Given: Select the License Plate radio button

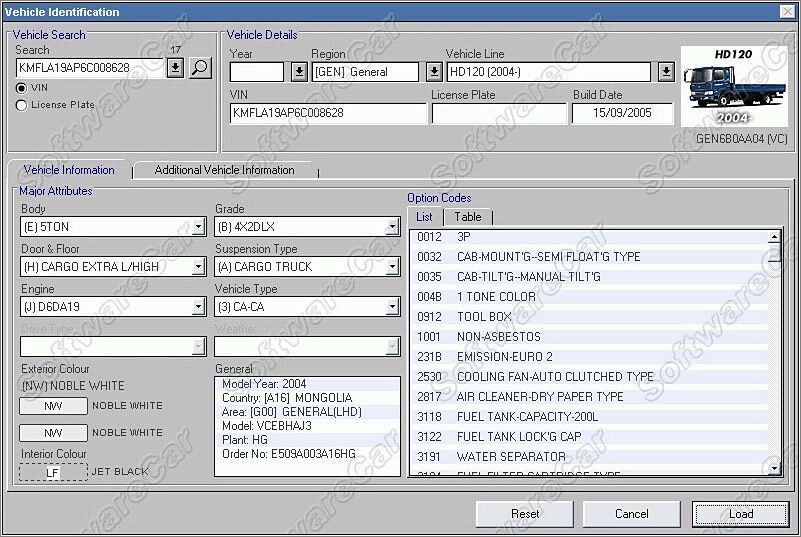Looking at the screenshot, I should click(21, 105).
